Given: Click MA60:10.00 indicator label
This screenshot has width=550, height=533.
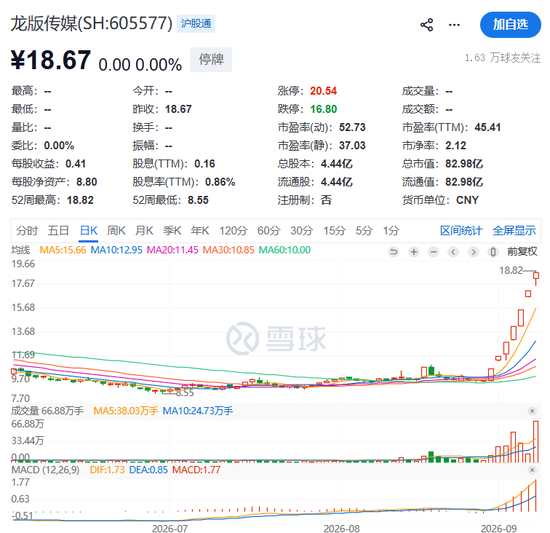Looking at the screenshot, I should pyautogui.click(x=285, y=250).
